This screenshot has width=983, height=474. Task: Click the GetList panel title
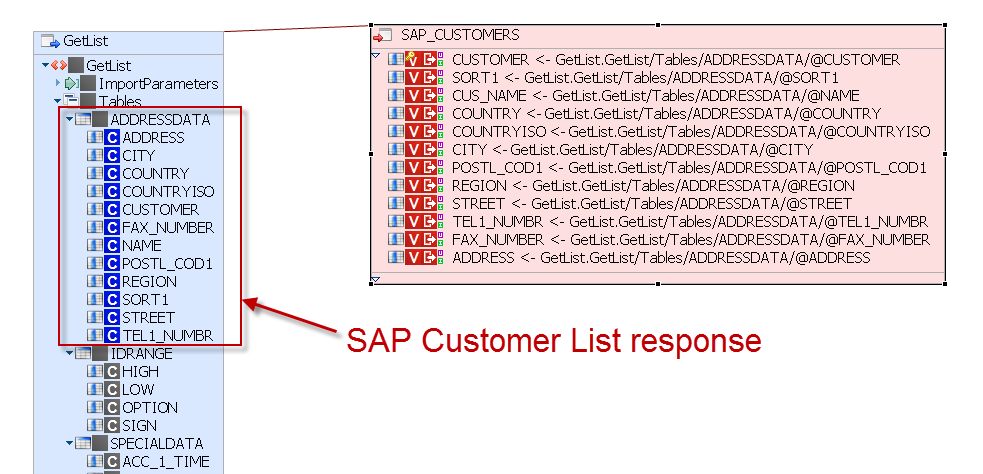tap(86, 41)
